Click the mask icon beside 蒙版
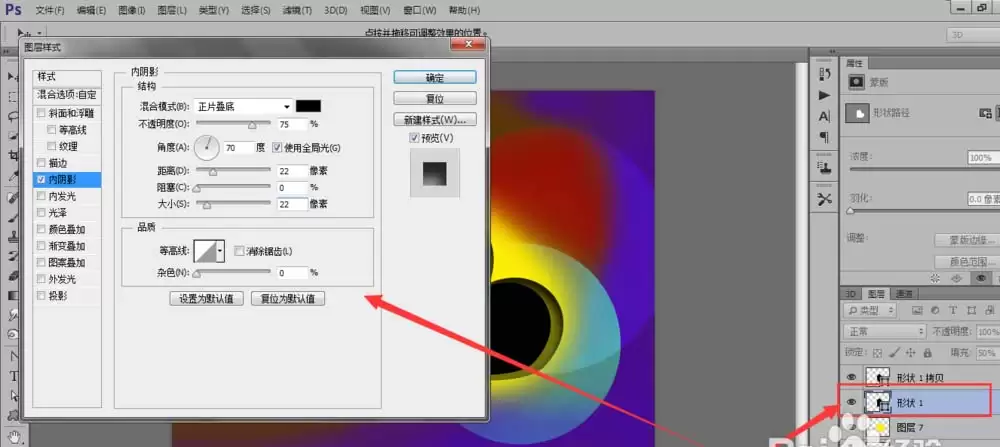The image size is (1000, 447). pyautogui.click(x=856, y=82)
